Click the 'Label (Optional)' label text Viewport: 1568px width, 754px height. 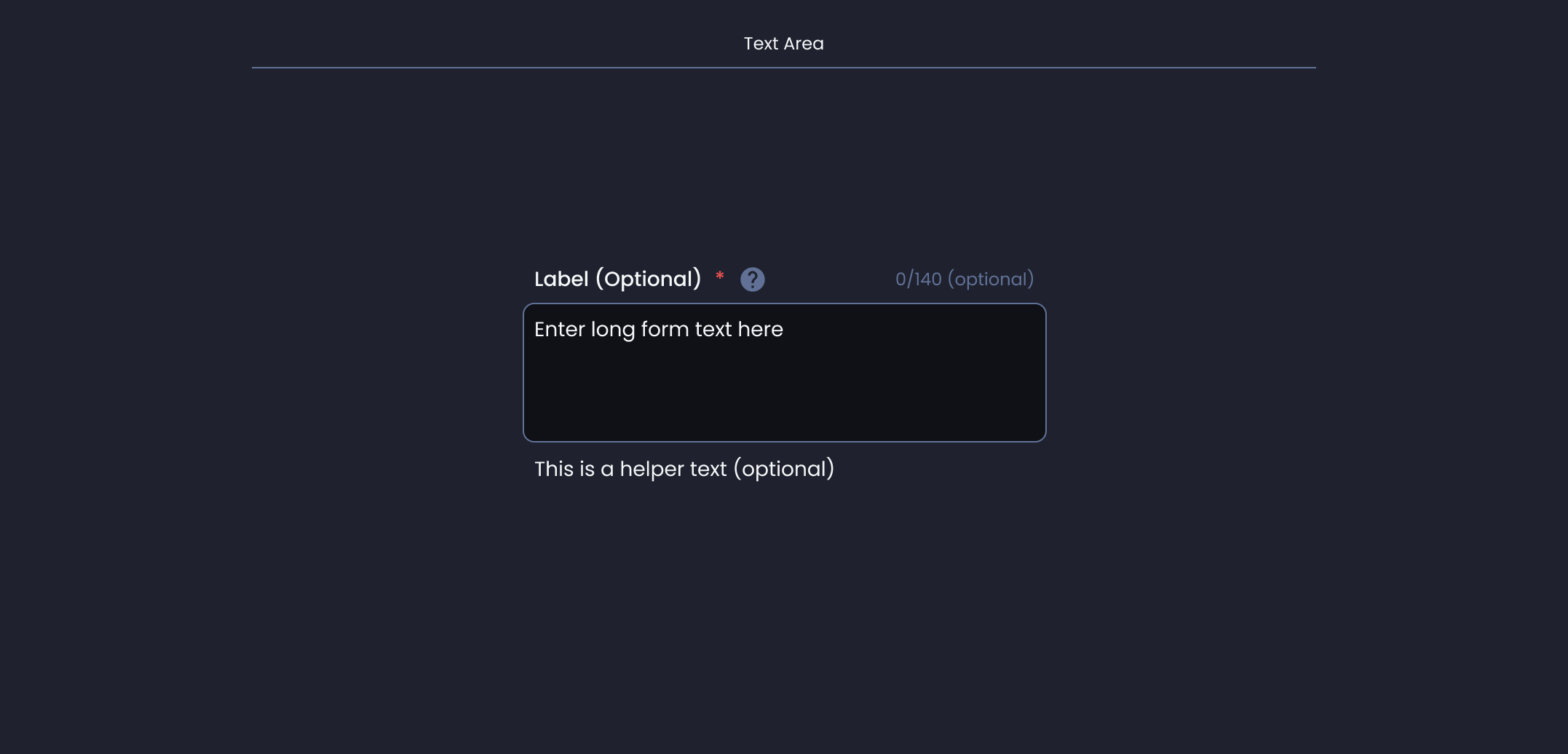point(618,279)
